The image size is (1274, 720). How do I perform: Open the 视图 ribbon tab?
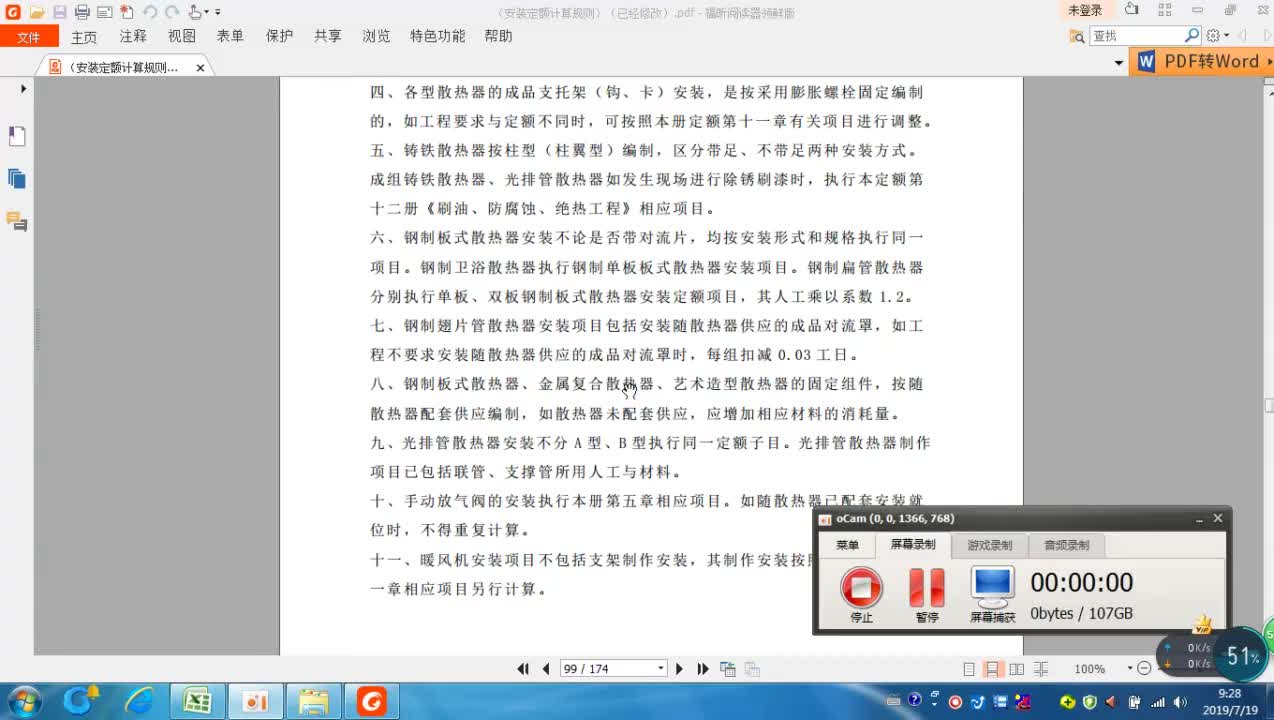click(x=182, y=36)
